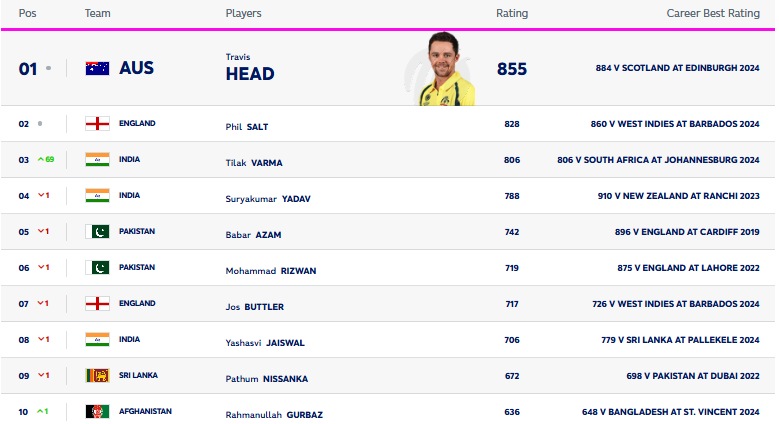Open Suryakumar YADAV player profile
The width and height of the screenshot is (779, 424).
[268, 198]
